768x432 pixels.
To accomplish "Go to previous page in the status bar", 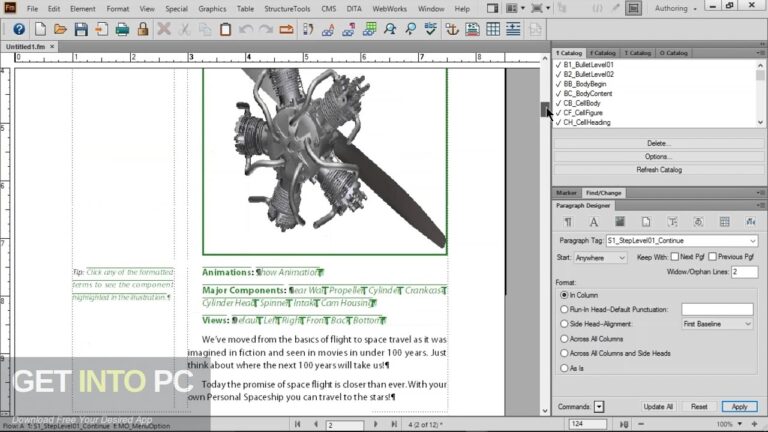I will [x=315, y=424].
